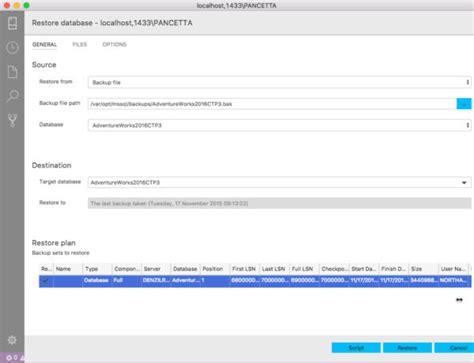Viewport: 474px width, 363px height.
Task: Open the Restore from dropdown
Action: pyautogui.click(x=280, y=82)
